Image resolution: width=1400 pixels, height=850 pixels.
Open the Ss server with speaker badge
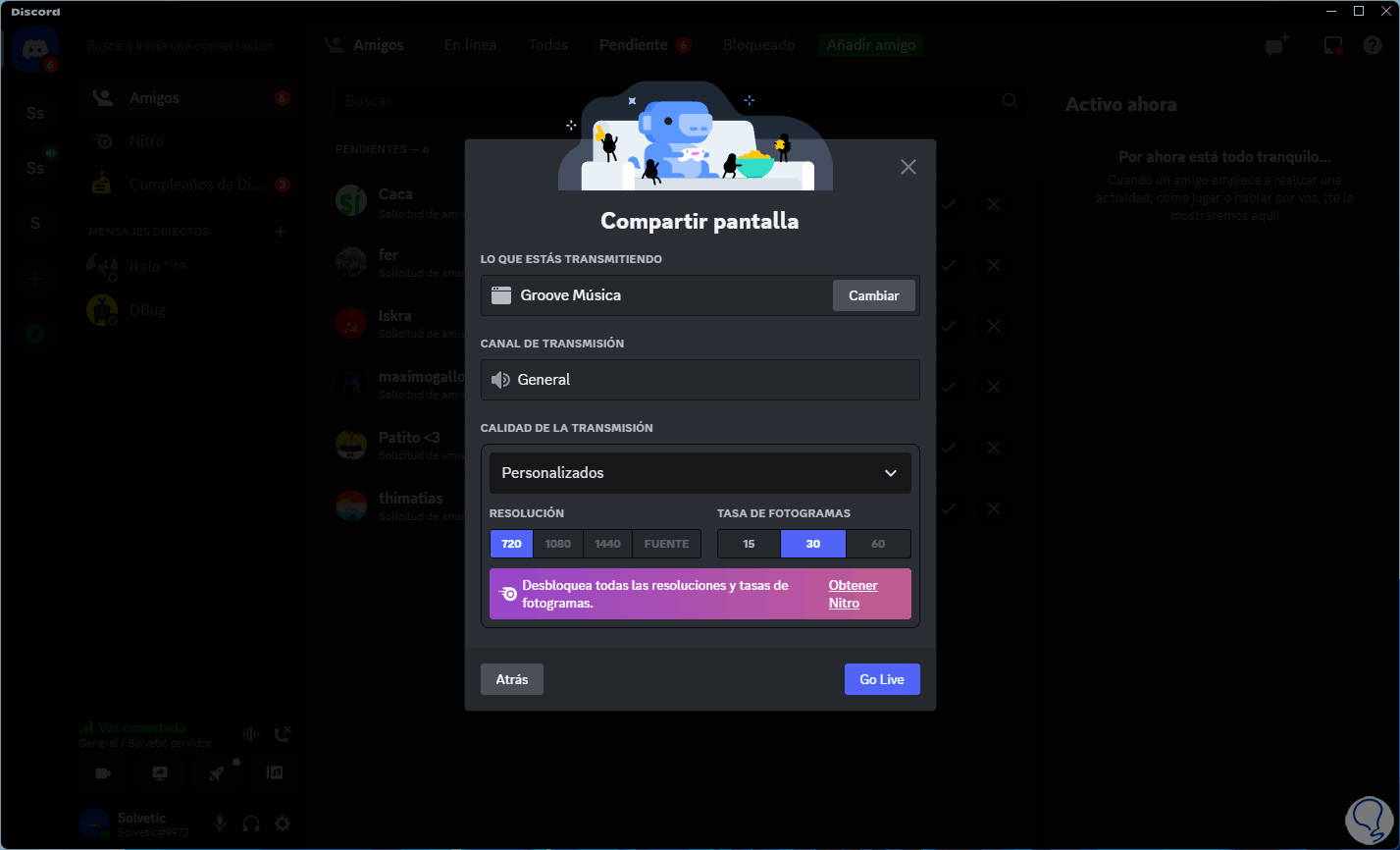(x=35, y=168)
